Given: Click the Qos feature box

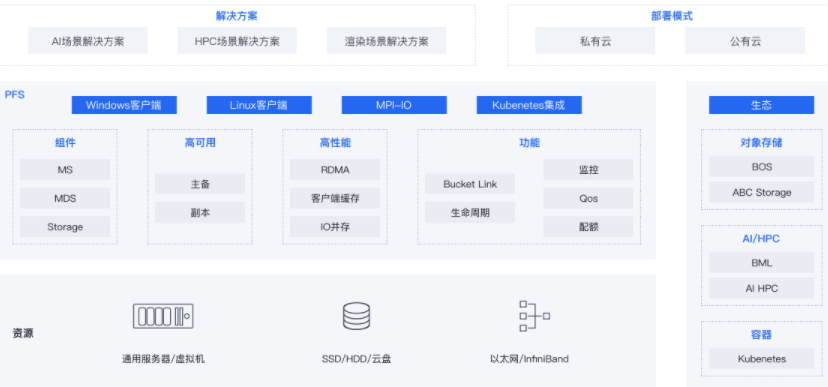Looking at the screenshot, I should click(x=588, y=199).
